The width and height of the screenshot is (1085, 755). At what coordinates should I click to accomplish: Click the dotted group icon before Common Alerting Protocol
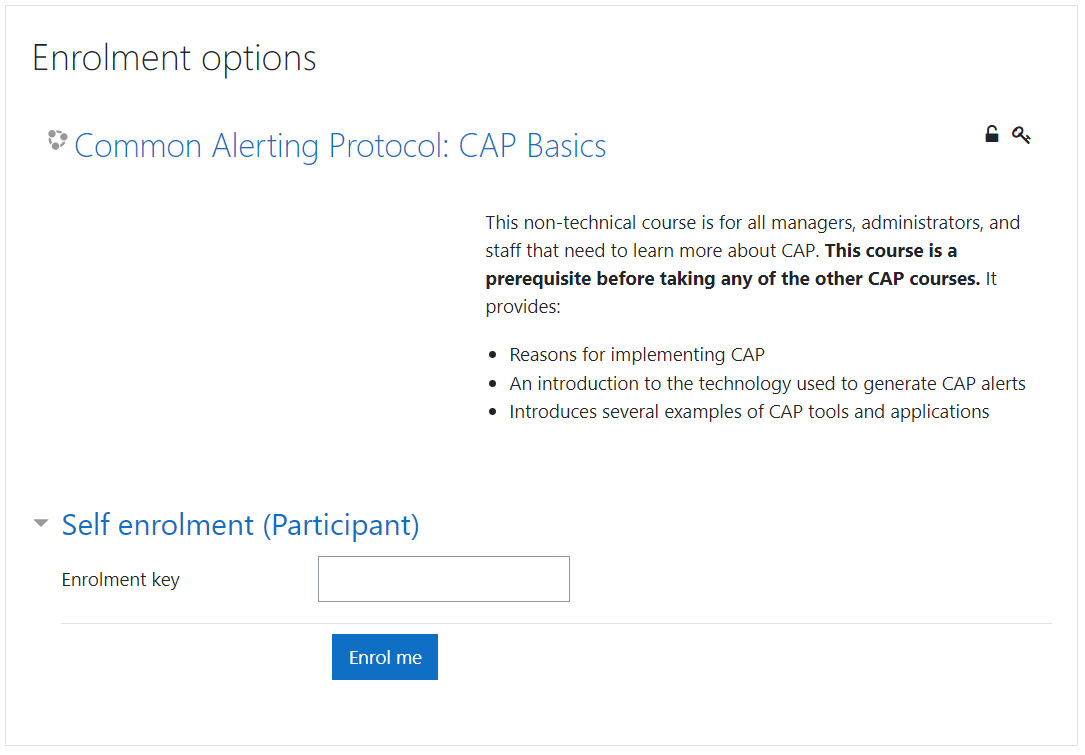[56, 141]
